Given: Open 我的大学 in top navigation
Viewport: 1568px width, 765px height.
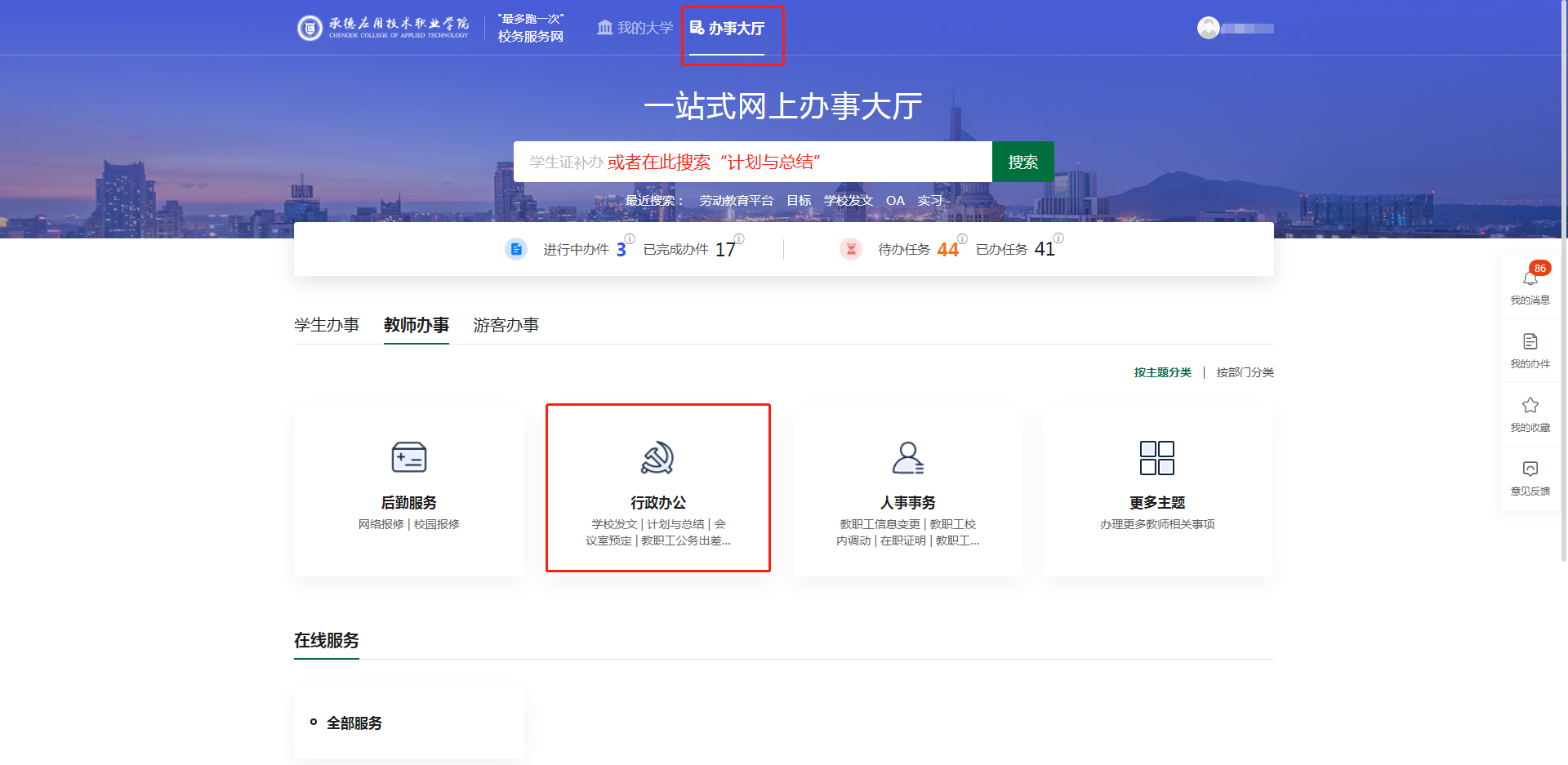Looking at the screenshot, I should pos(635,28).
